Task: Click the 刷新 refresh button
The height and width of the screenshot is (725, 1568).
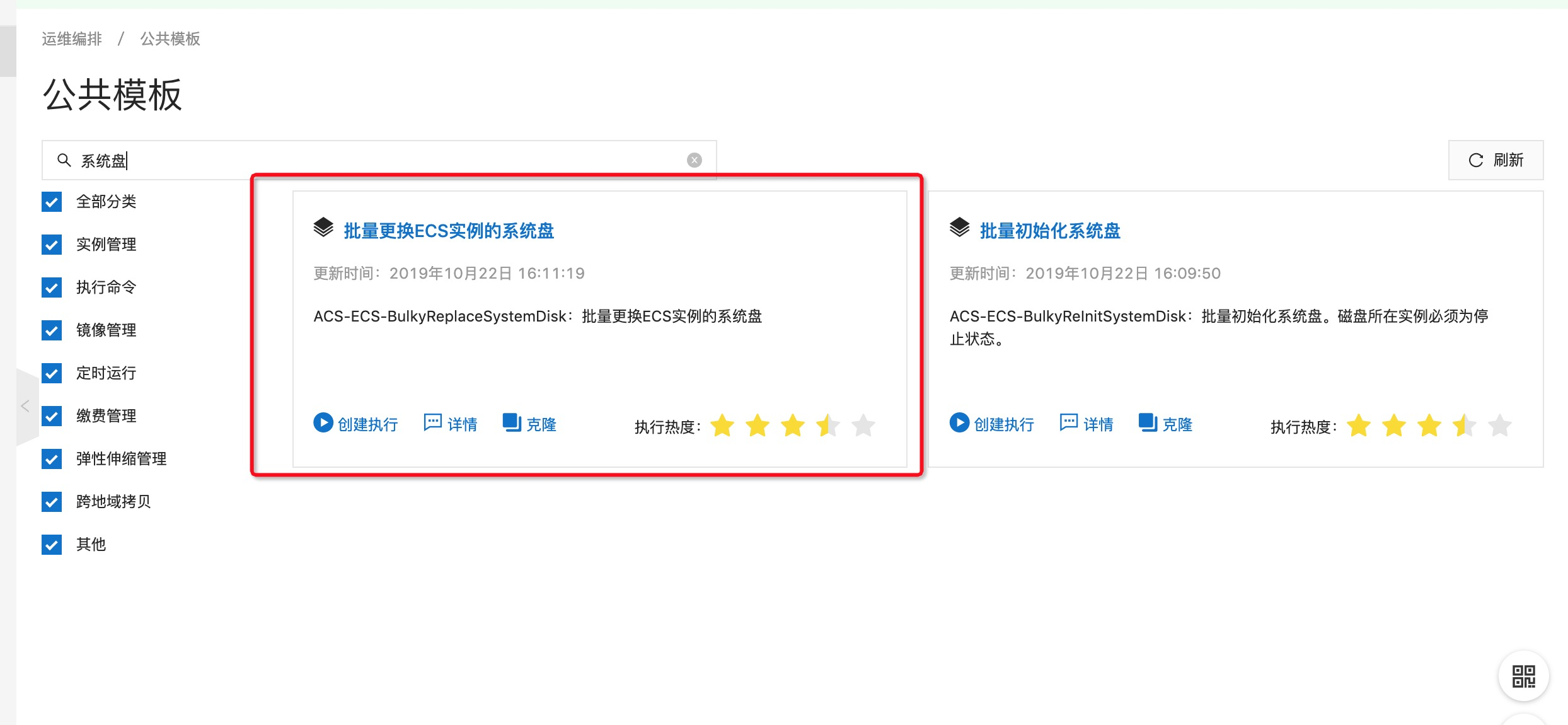Action: coord(1495,160)
